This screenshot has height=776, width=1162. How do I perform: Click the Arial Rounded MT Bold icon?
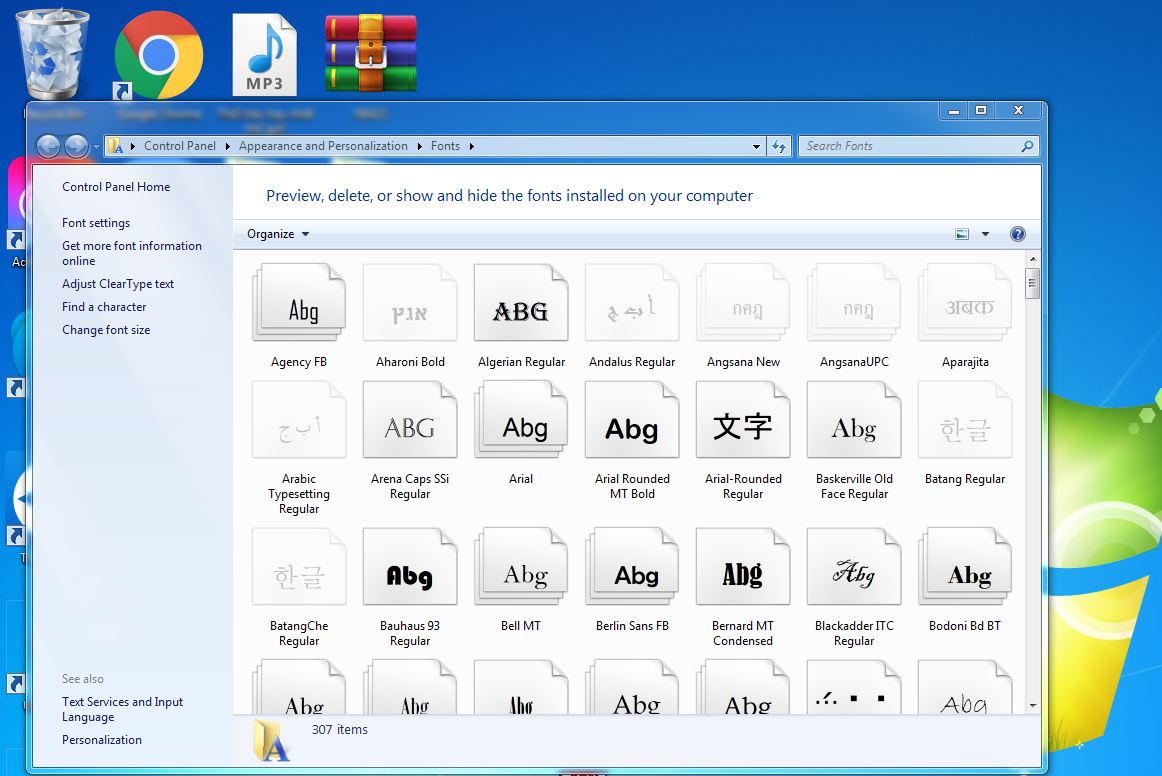[x=632, y=422]
